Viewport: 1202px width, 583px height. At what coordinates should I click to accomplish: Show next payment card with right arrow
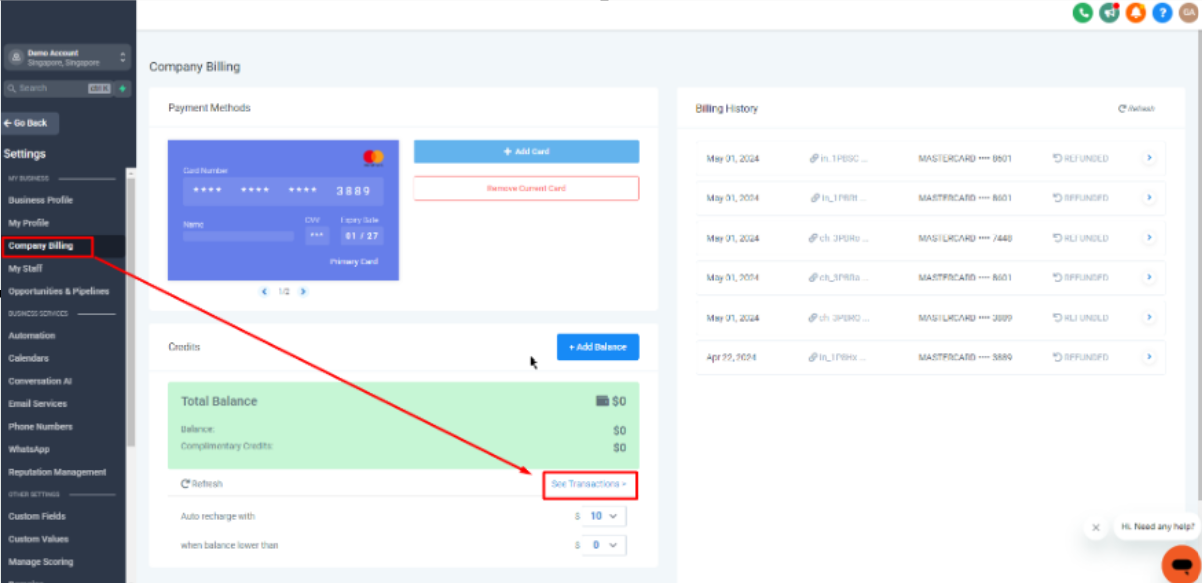coord(303,292)
